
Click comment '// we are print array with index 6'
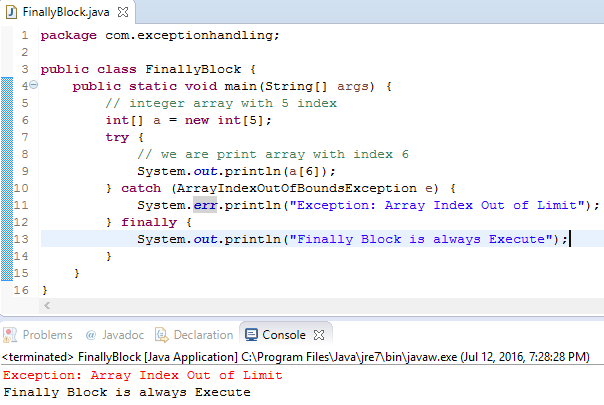pyautogui.click(x=273, y=154)
